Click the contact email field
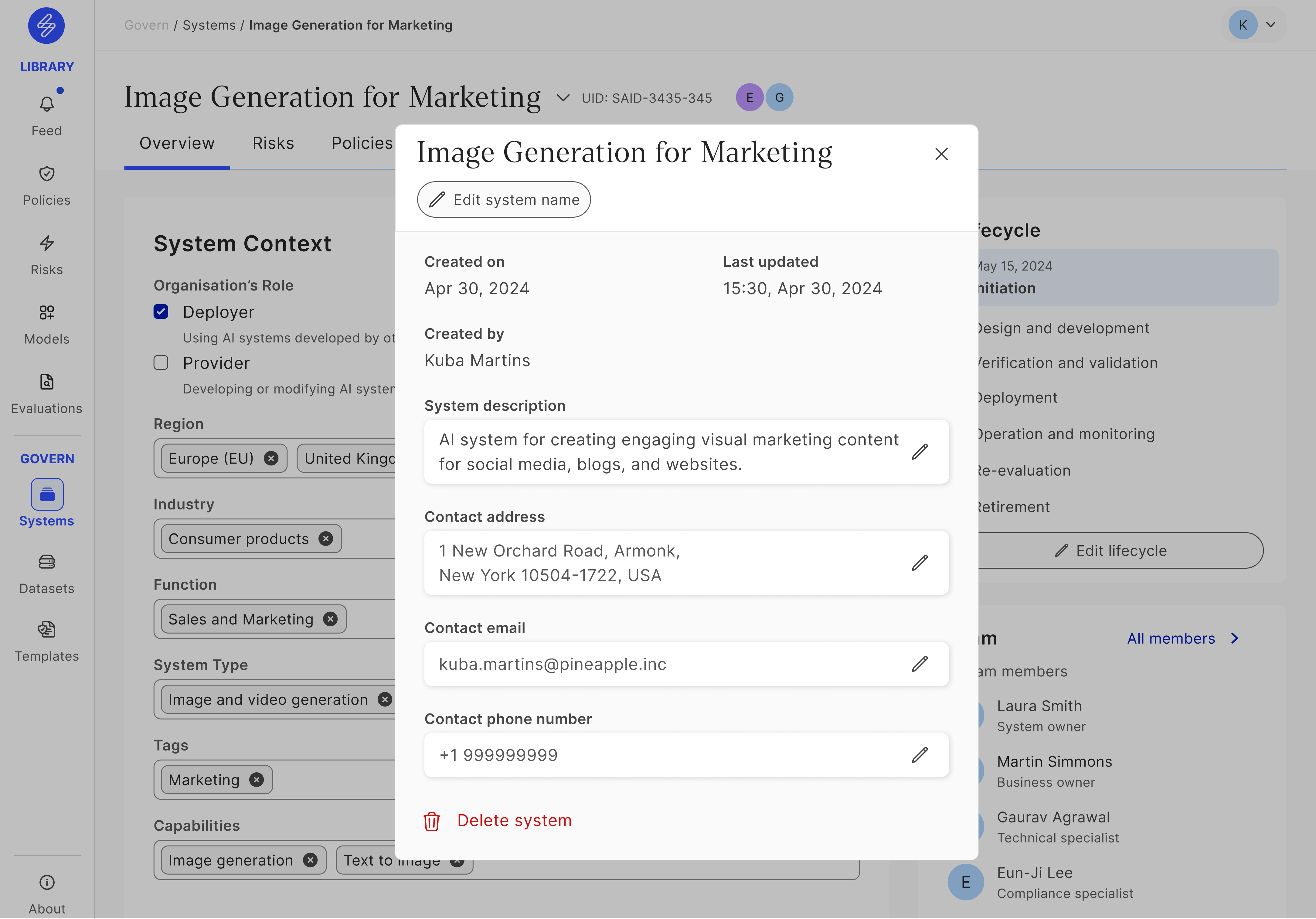 (x=687, y=664)
